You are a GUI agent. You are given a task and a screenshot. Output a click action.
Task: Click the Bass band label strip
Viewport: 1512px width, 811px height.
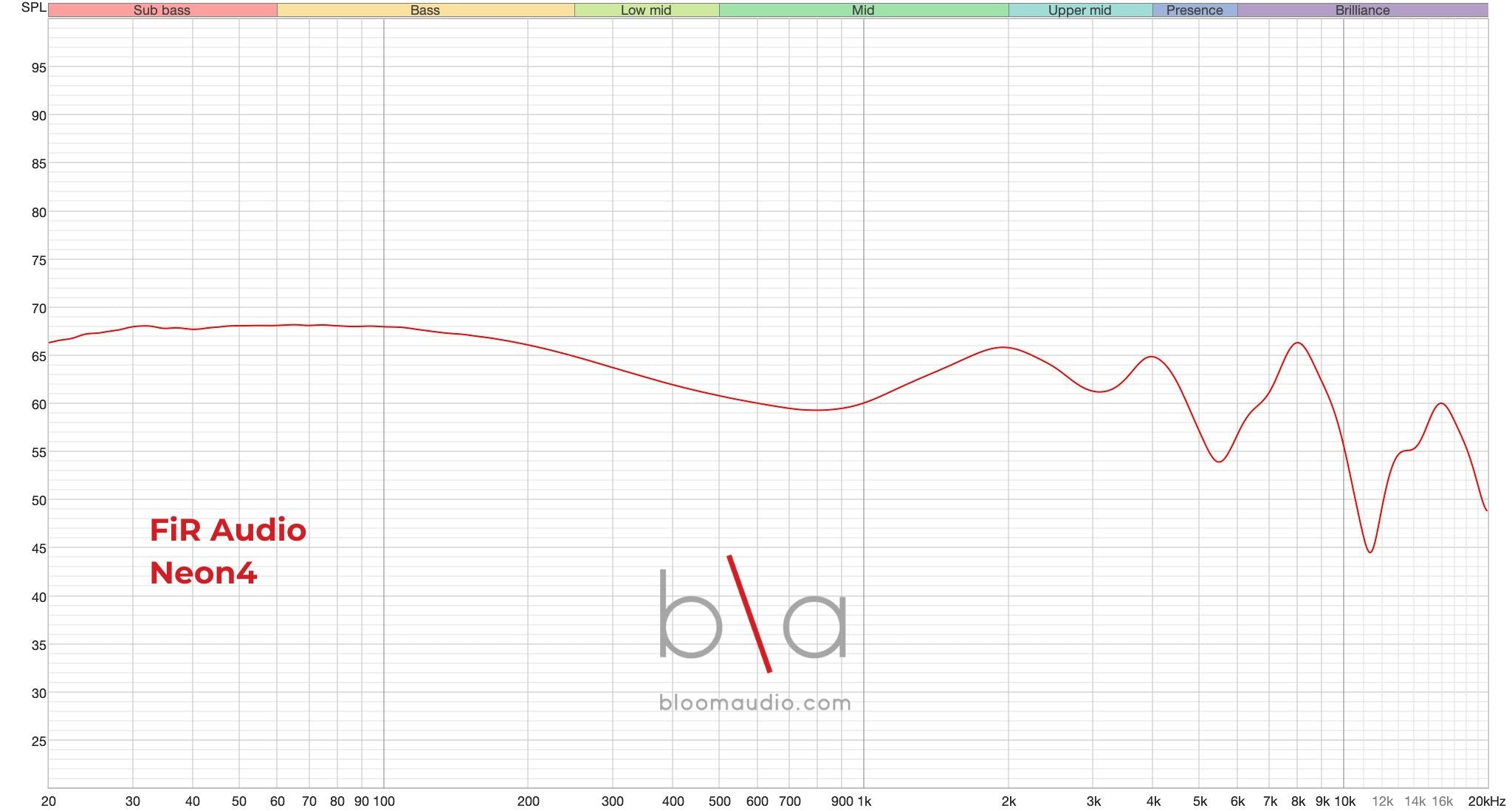point(425,10)
